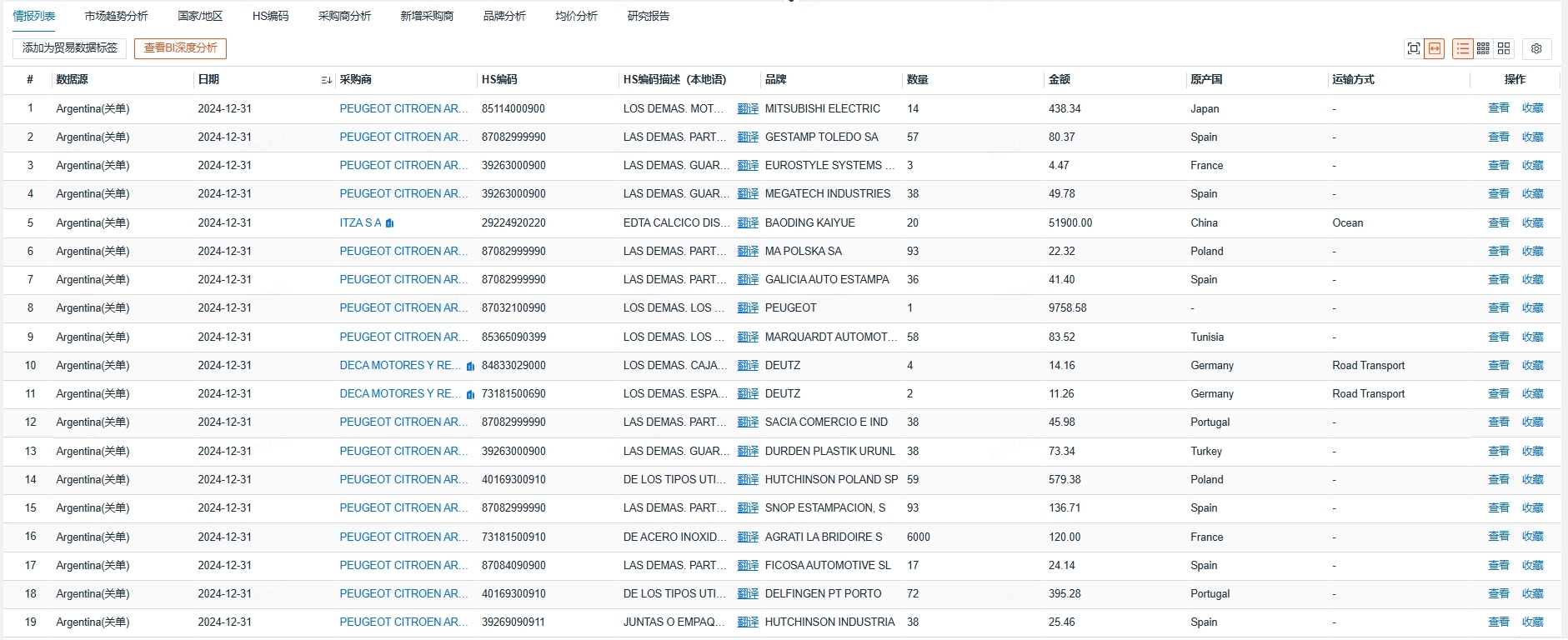
Task: Click the company icon in row 10 DECA MOTORES
Action: click(470, 366)
